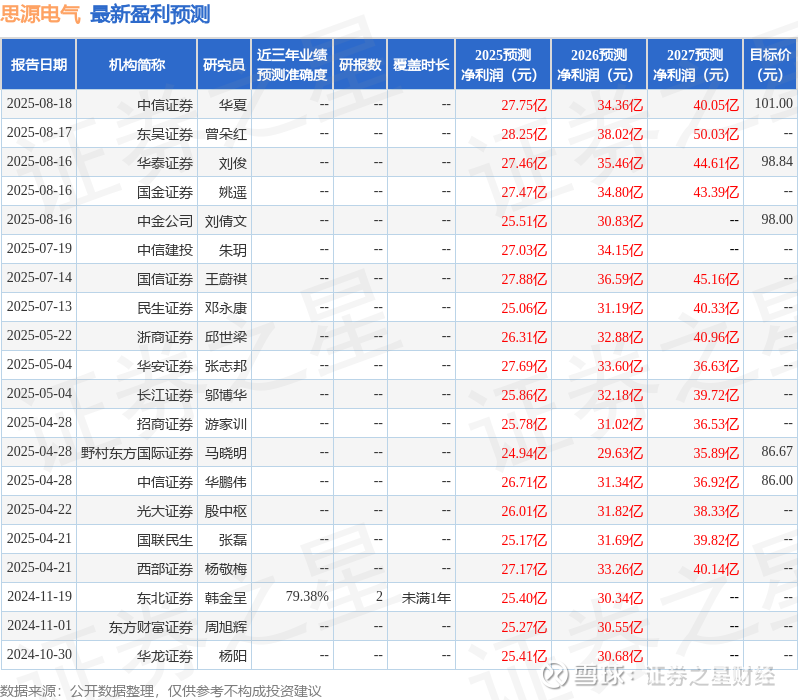
Task: Select target price 86.00
Action: pyautogui.click(x=777, y=481)
